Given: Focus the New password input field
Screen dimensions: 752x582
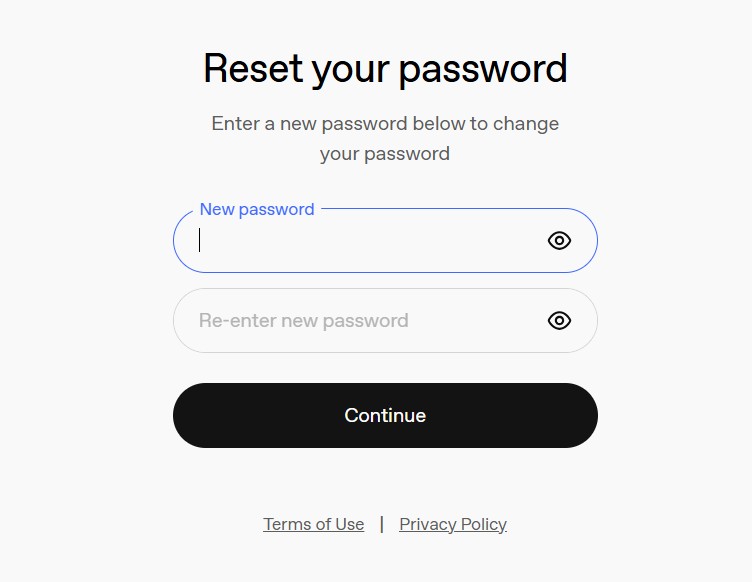Looking at the screenshot, I should [360, 241].
